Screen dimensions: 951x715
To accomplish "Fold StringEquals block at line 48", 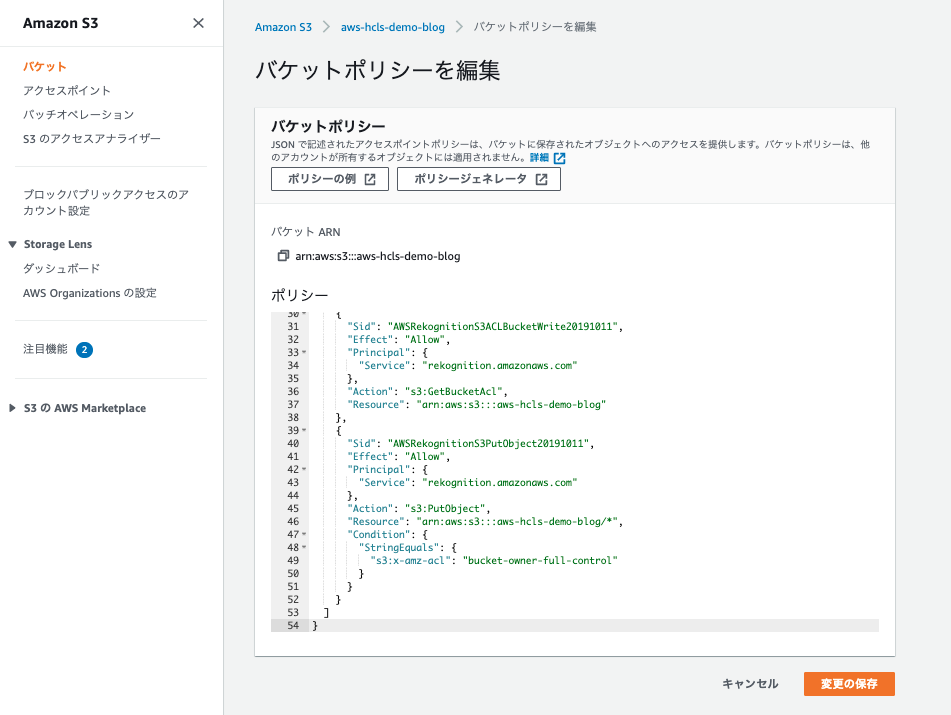I will point(304,548).
